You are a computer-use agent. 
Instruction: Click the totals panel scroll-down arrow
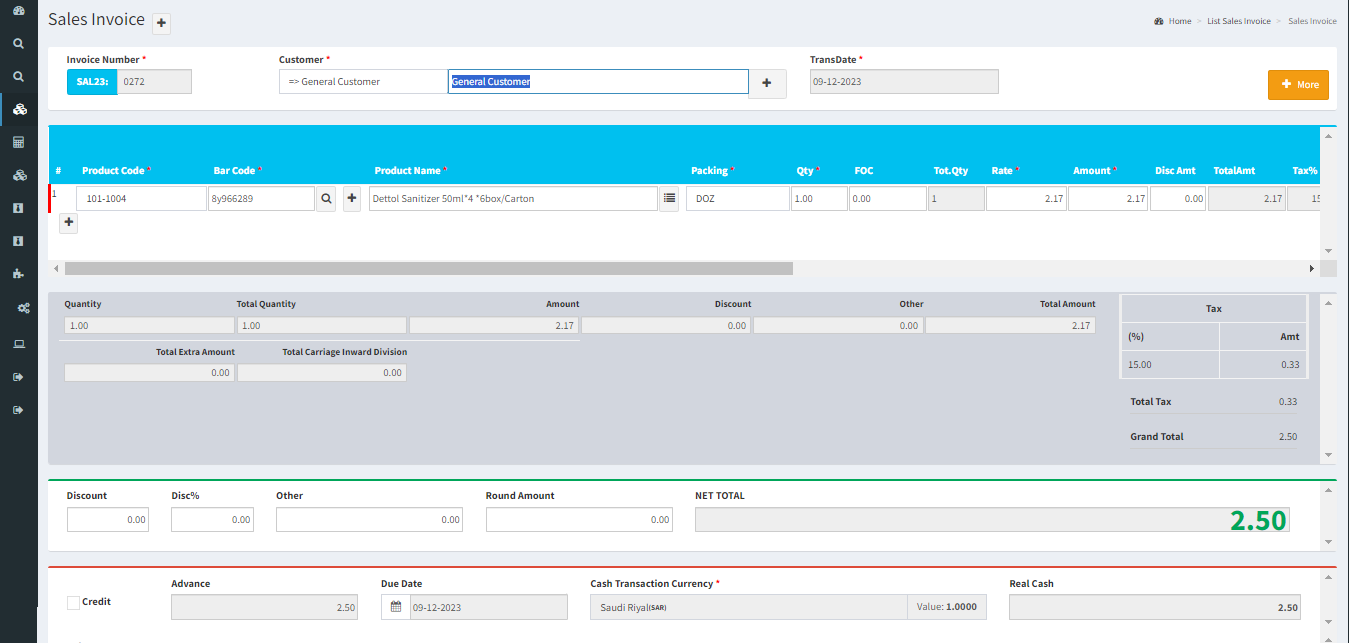(x=1328, y=455)
